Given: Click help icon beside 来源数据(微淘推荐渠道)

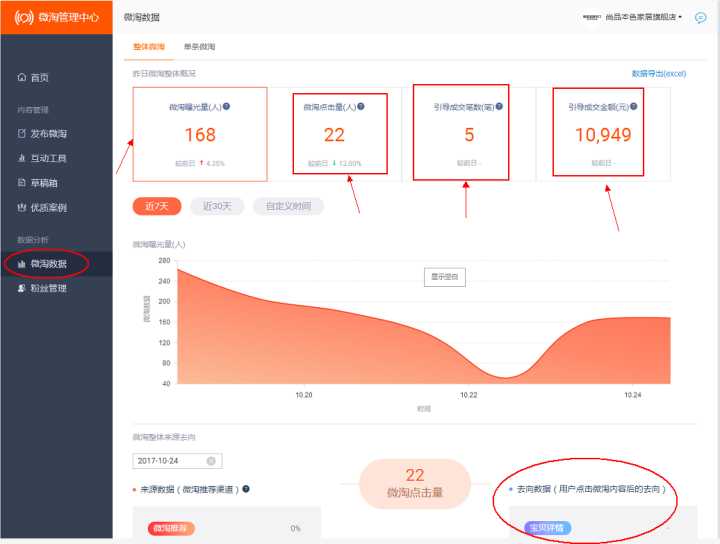Looking at the screenshot, I should pyautogui.click(x=246, y=489).
